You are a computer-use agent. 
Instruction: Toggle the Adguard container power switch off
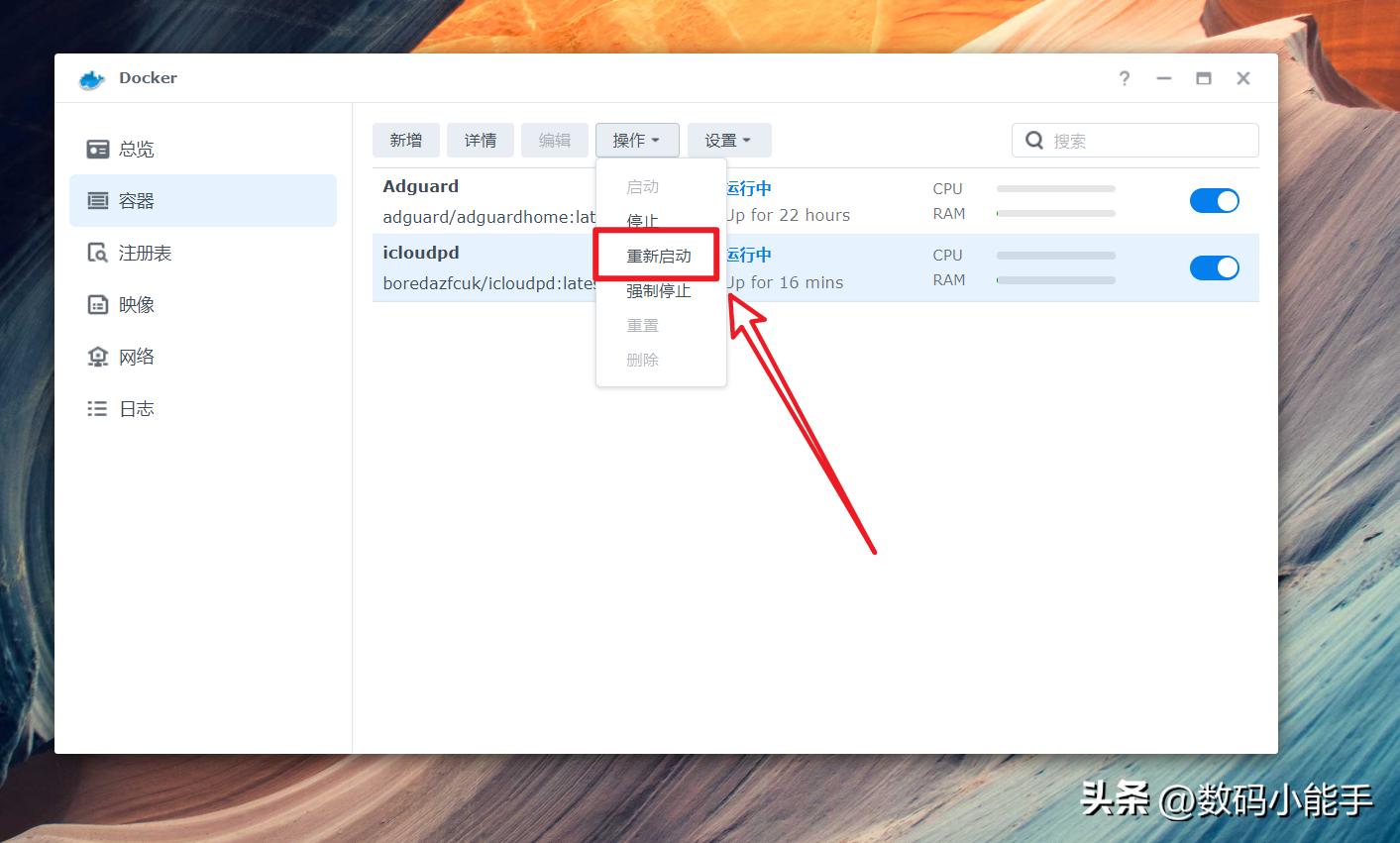tap(1214, 200)
